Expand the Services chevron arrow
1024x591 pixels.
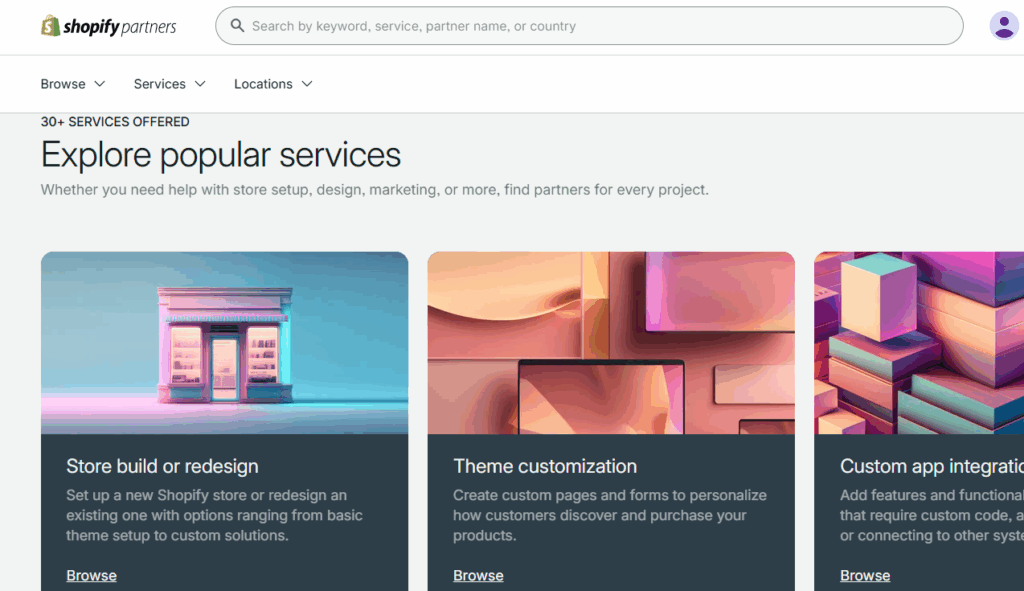coord(200,84)
